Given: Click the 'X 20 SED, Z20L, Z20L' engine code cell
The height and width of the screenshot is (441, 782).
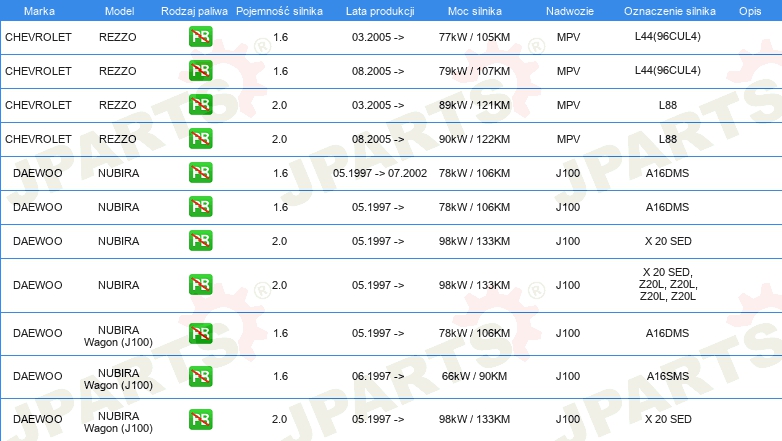Looking at the screenshot, I should click(668, 284).
